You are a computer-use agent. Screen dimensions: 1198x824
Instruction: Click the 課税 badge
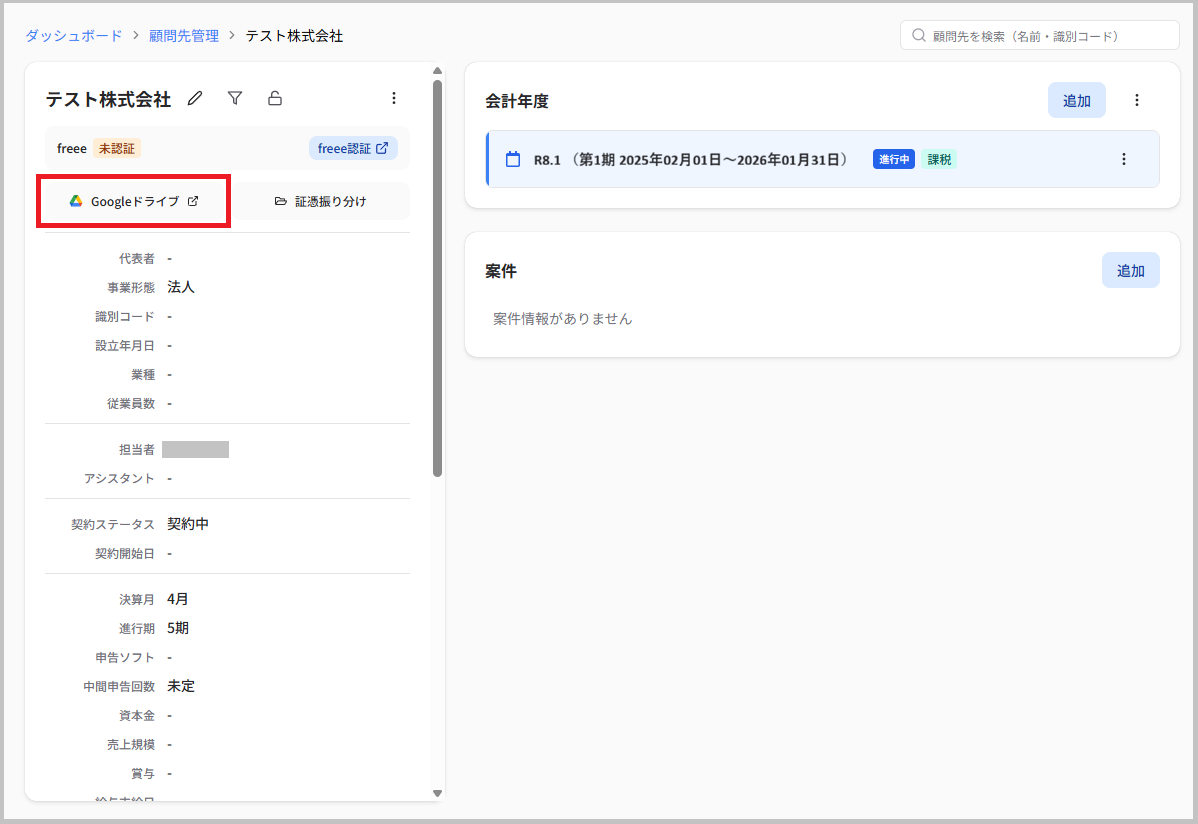939,160
